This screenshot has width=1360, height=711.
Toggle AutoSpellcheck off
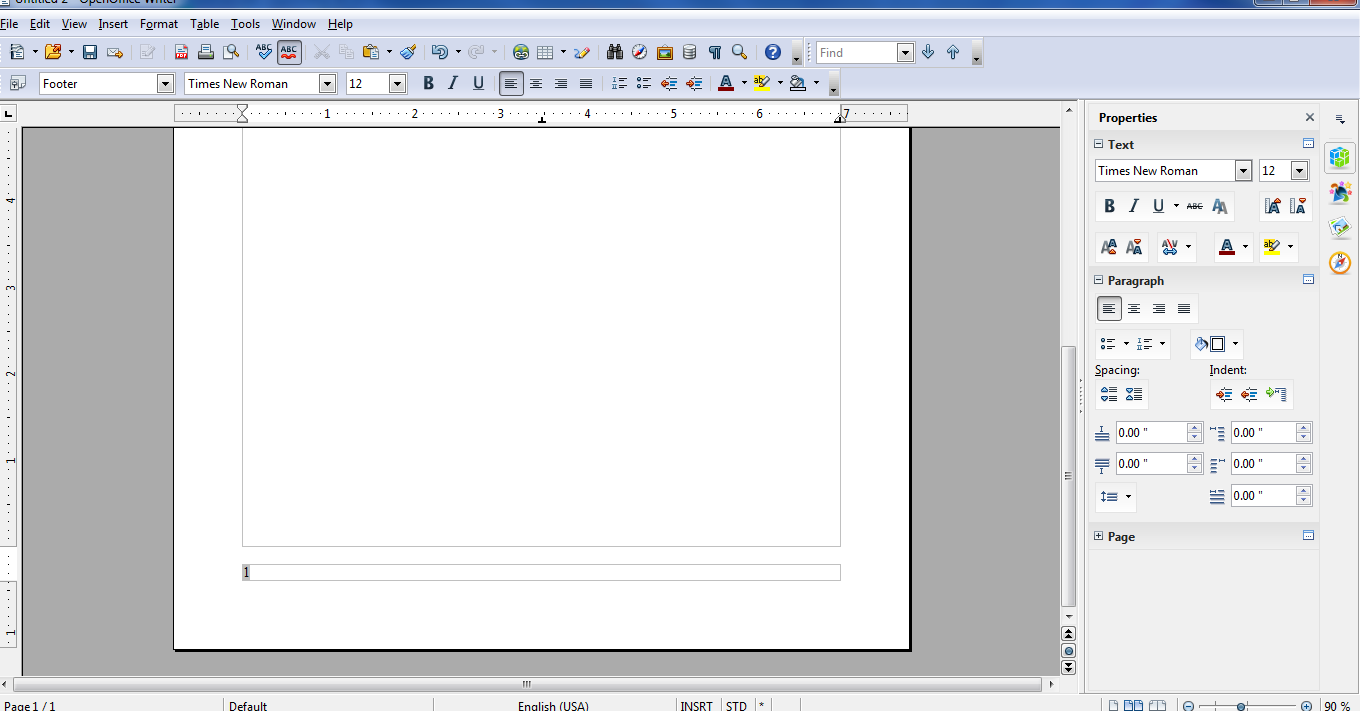coord(289,51)
